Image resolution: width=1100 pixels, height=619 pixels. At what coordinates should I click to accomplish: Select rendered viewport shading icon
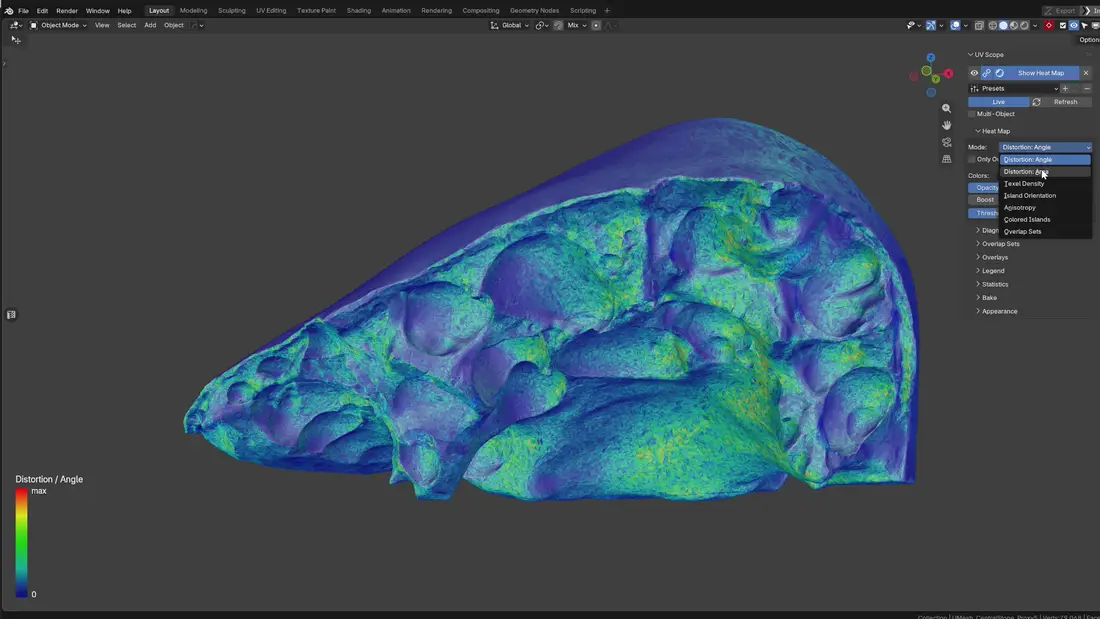click(1024, 25)
